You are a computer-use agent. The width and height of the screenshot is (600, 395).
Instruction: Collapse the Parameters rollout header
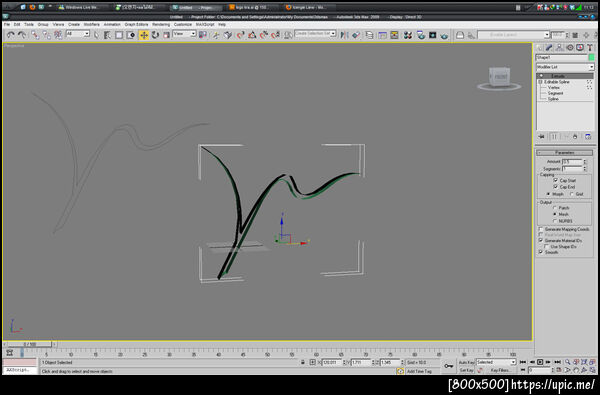pos(564,152)
